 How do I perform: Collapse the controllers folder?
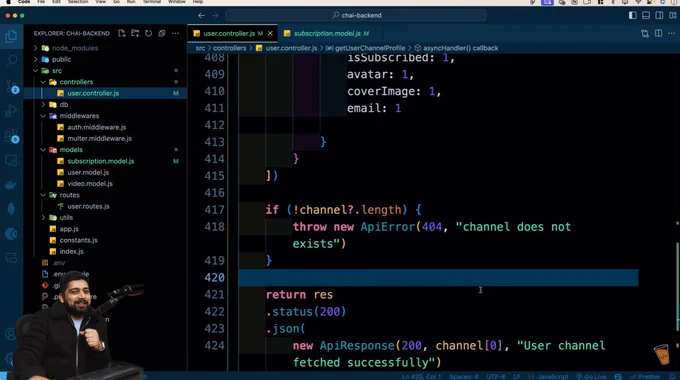76,82
